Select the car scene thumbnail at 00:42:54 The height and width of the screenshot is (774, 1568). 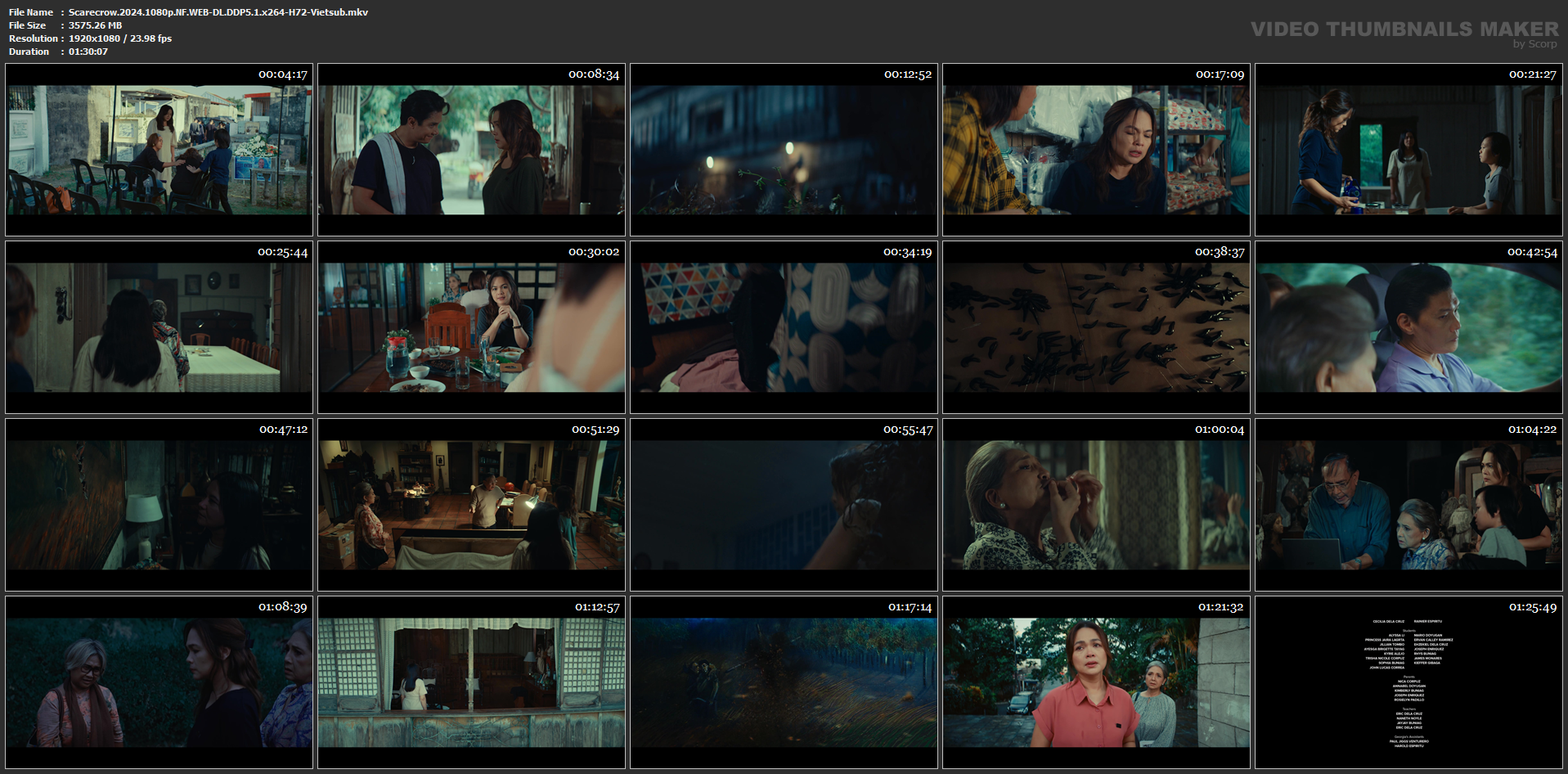point(1409,327)
